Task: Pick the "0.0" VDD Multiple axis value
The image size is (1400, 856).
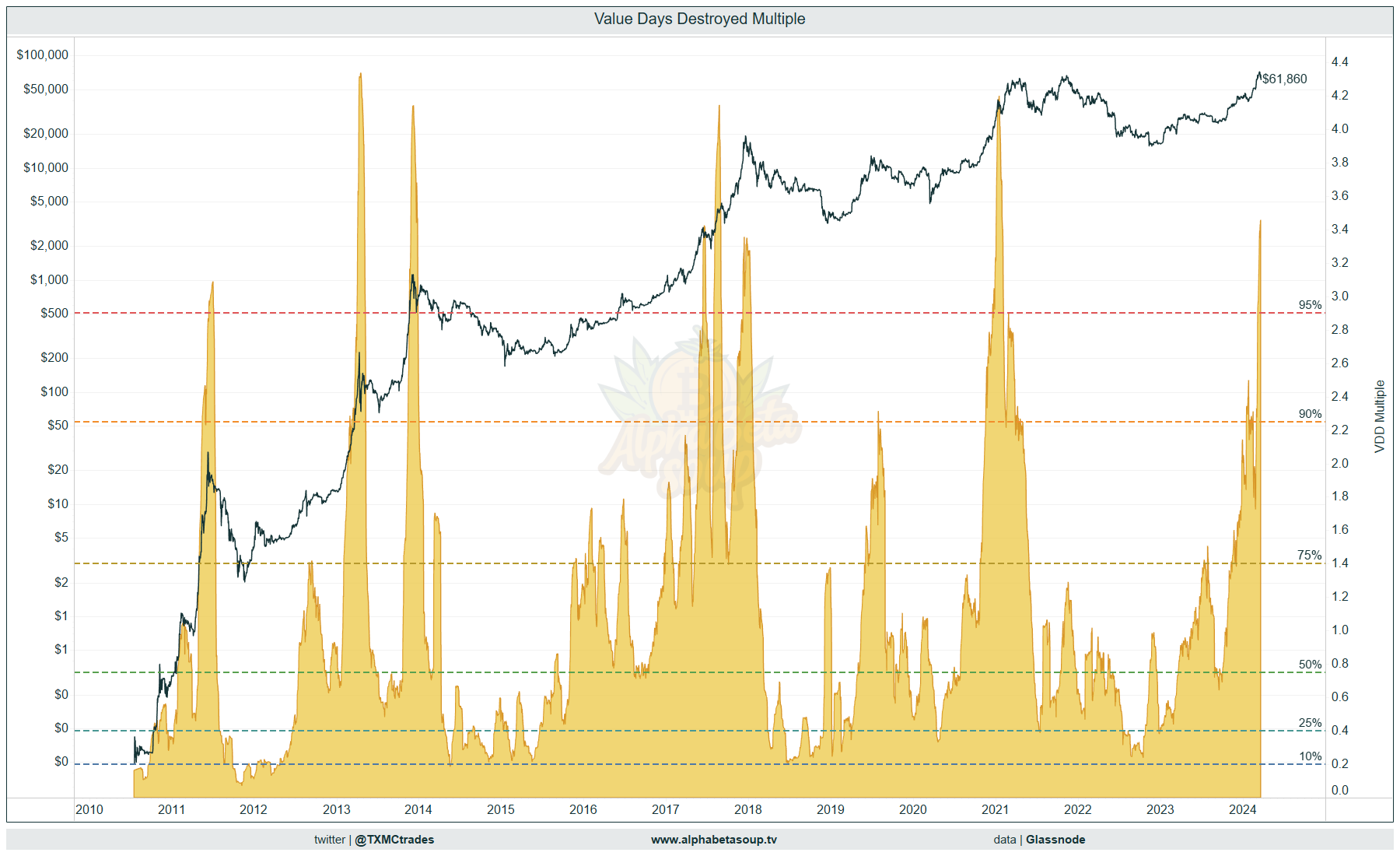Action: [1339, 790]
